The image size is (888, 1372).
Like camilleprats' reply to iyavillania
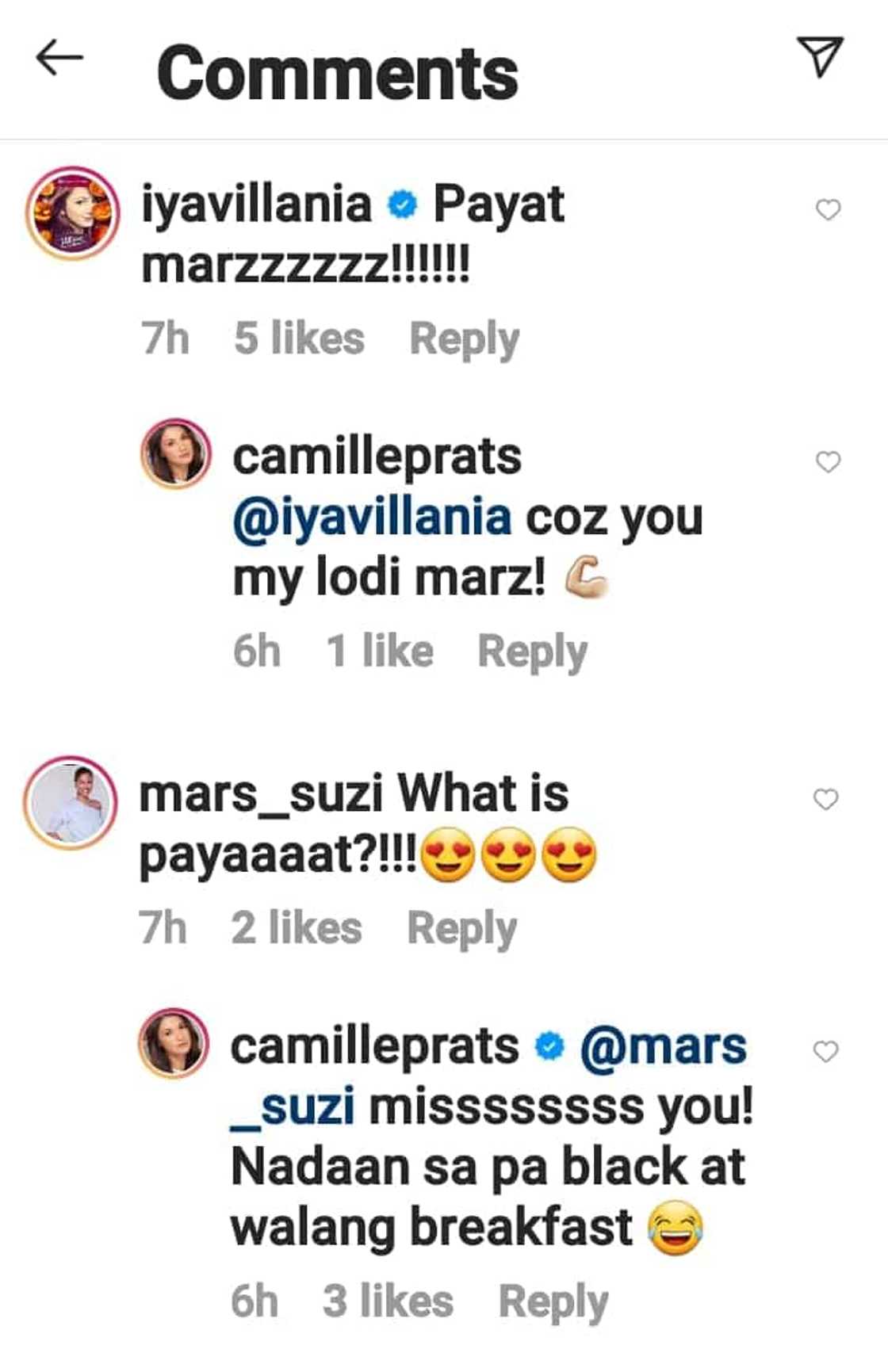pyautogui.click(x=828, y=462)
